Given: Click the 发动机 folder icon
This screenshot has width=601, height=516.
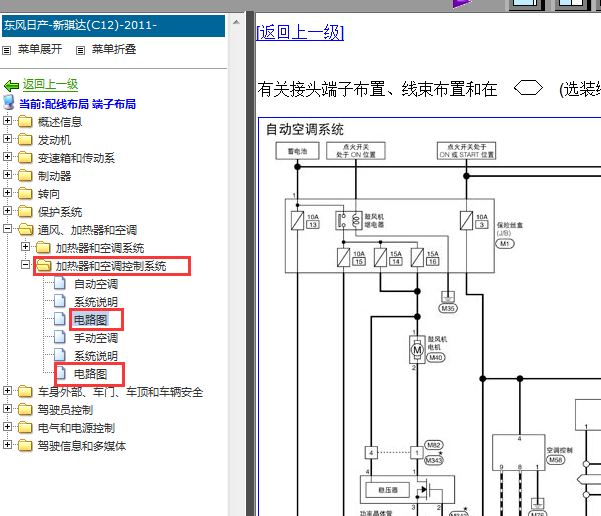Looking at the screenshot, I should (25, 139).
